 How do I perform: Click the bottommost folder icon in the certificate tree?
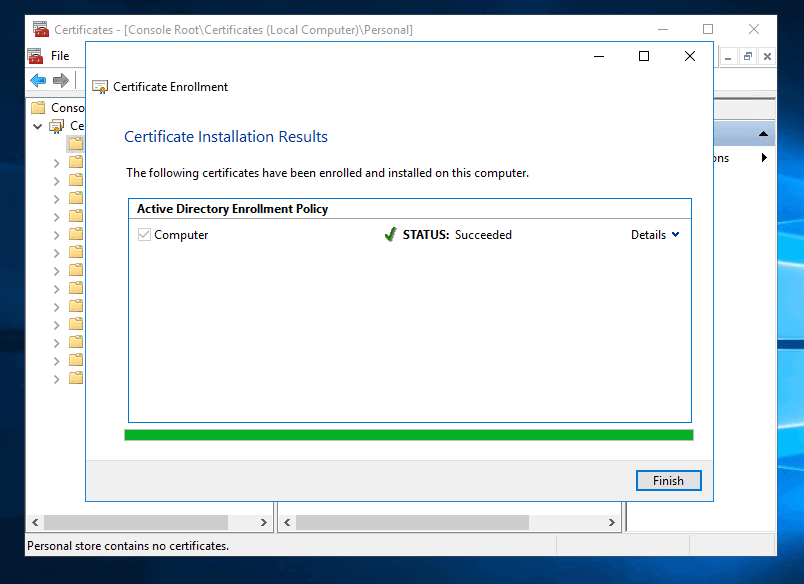[76, 377]
